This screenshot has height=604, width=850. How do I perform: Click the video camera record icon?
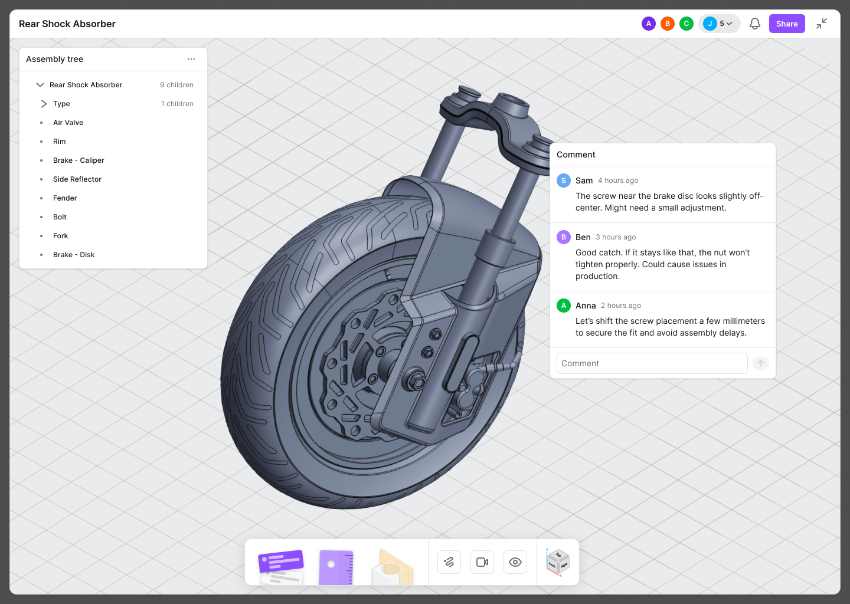(482, 562)
